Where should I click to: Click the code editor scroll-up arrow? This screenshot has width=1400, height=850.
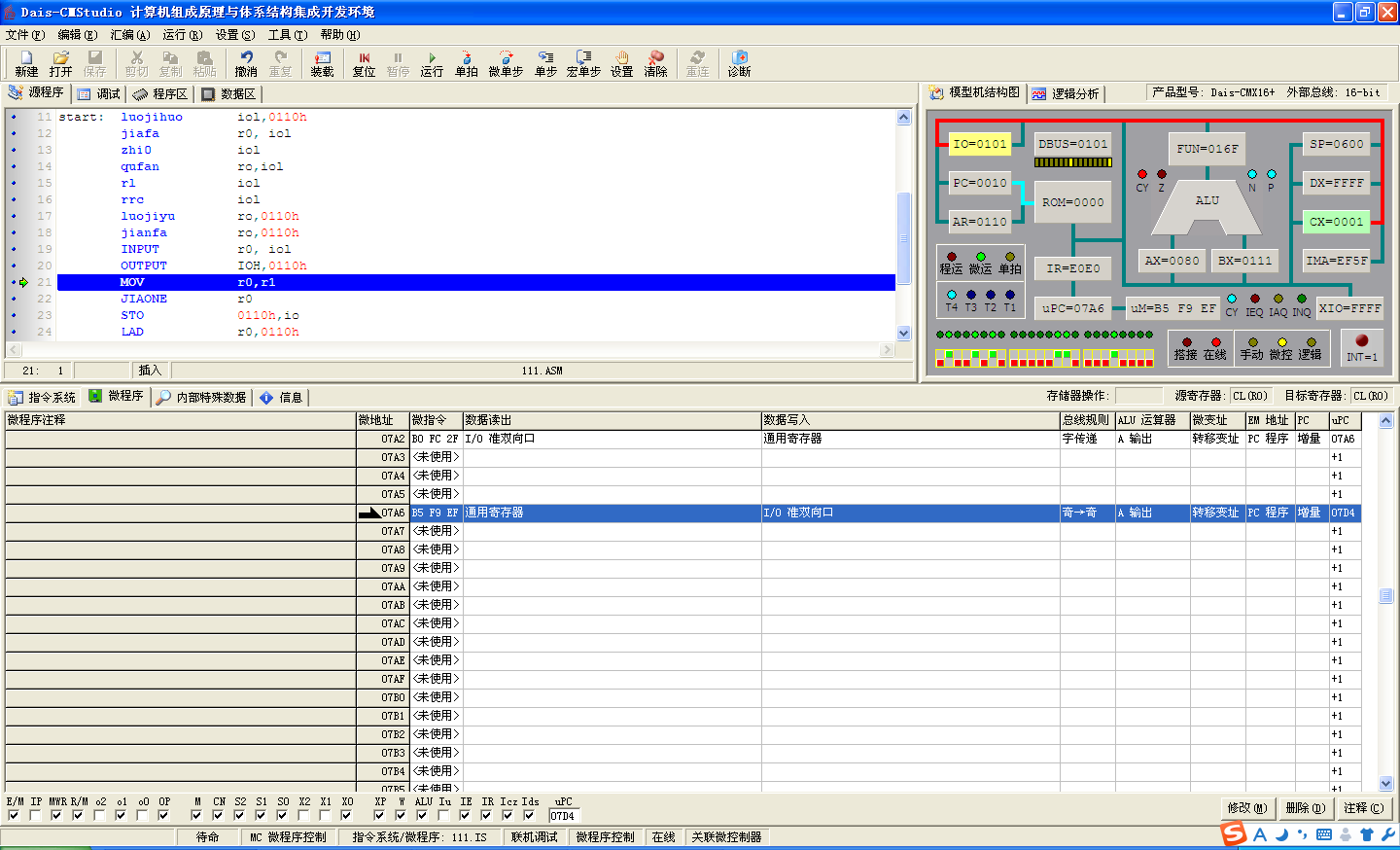(x=903, y=118)
